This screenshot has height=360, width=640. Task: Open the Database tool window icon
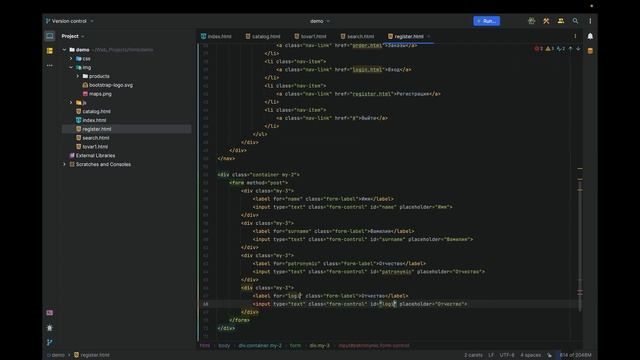coord(590,51)
